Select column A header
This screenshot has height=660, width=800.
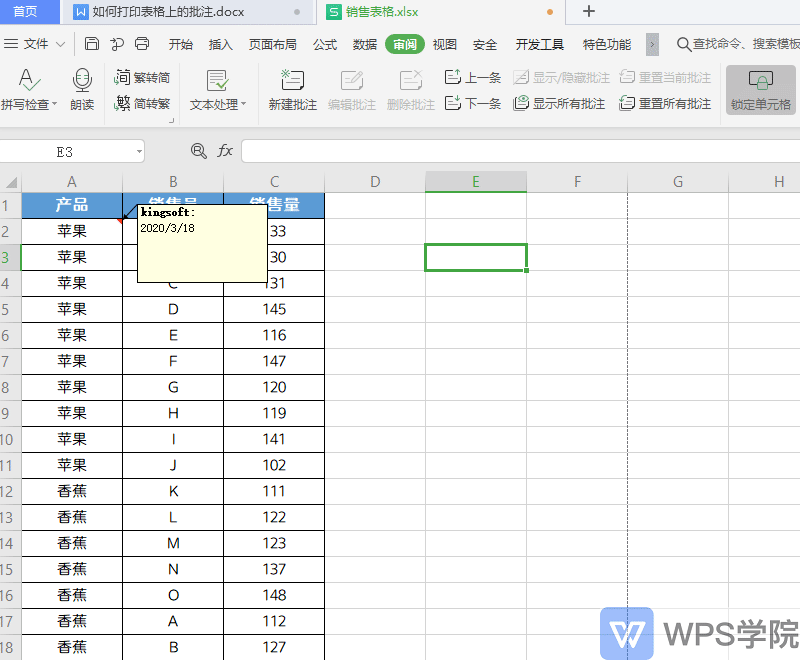click(x=72, y=182)
